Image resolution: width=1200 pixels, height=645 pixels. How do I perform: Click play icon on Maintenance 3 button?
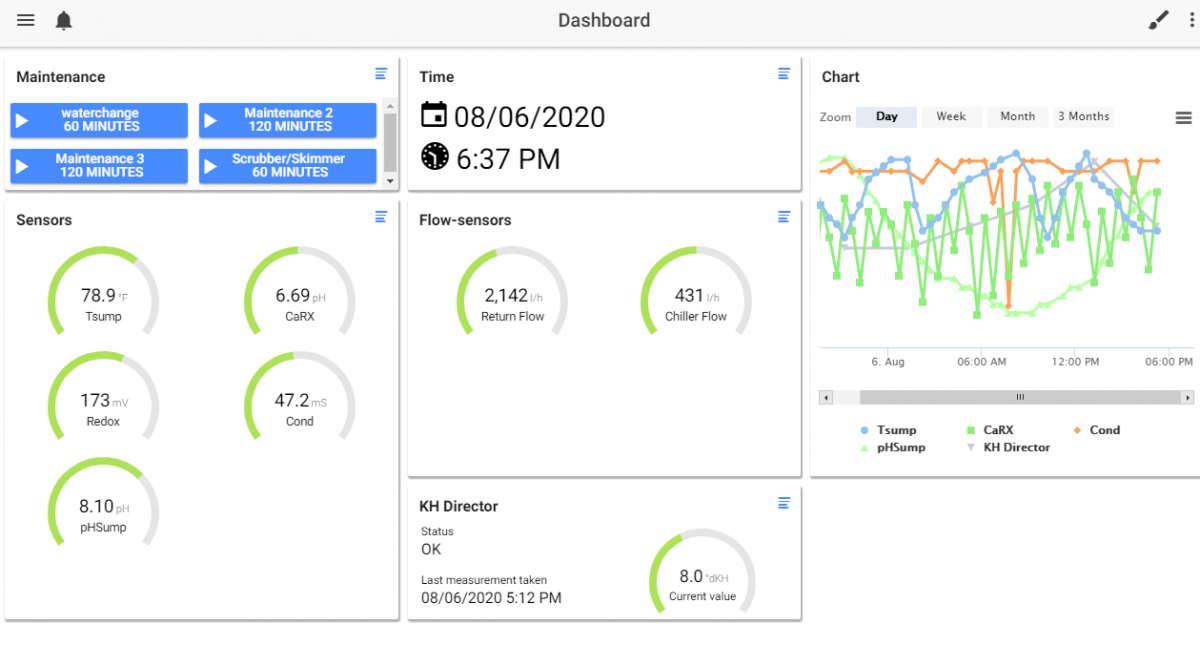pyautogui.click(x=22, y=166)
